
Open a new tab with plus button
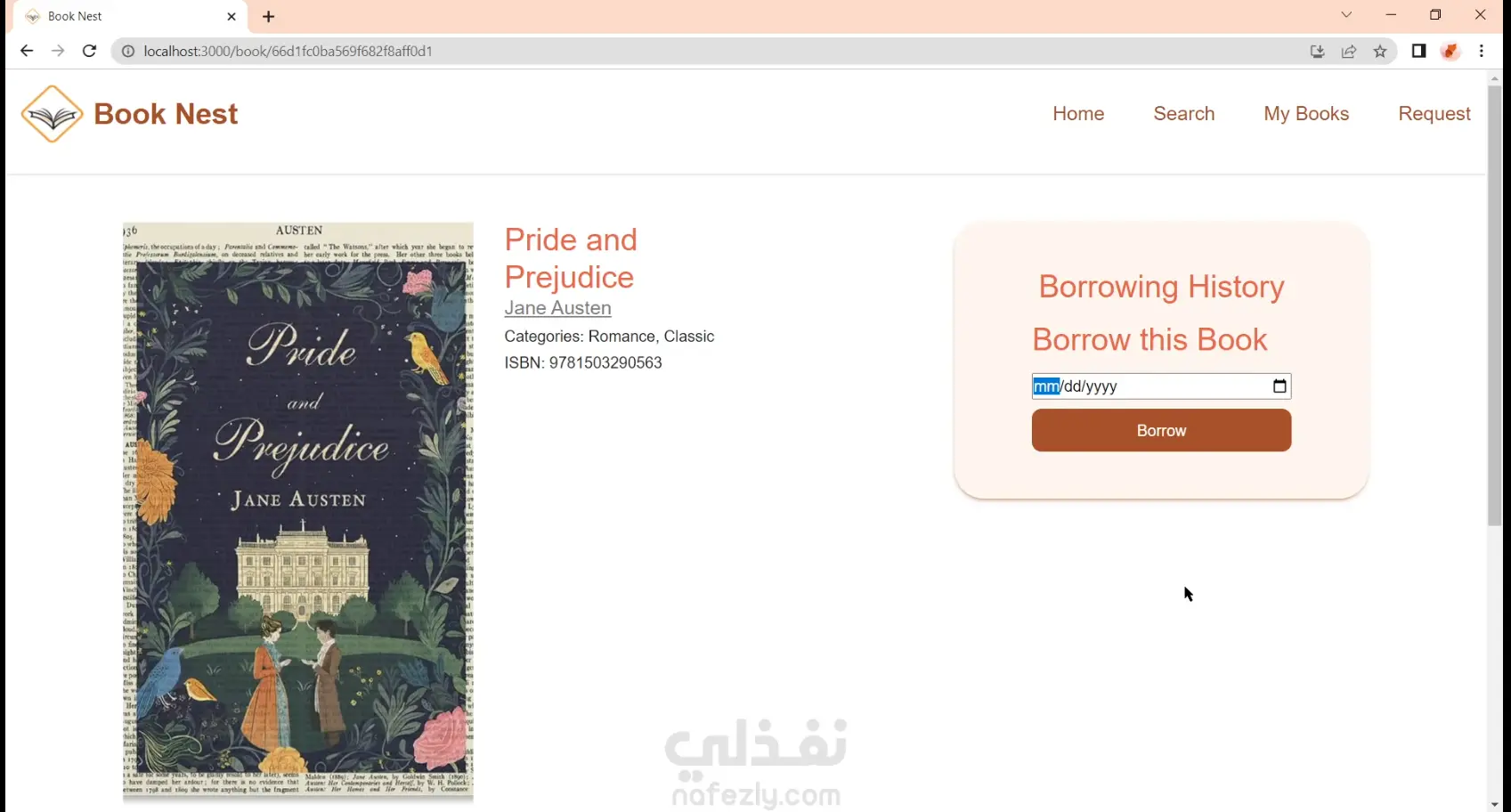[268, 16]
